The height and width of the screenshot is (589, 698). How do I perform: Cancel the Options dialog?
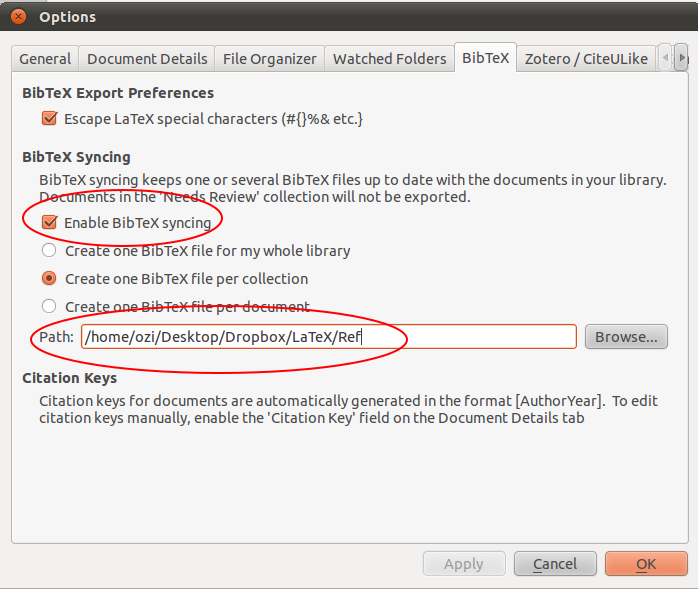554,564
